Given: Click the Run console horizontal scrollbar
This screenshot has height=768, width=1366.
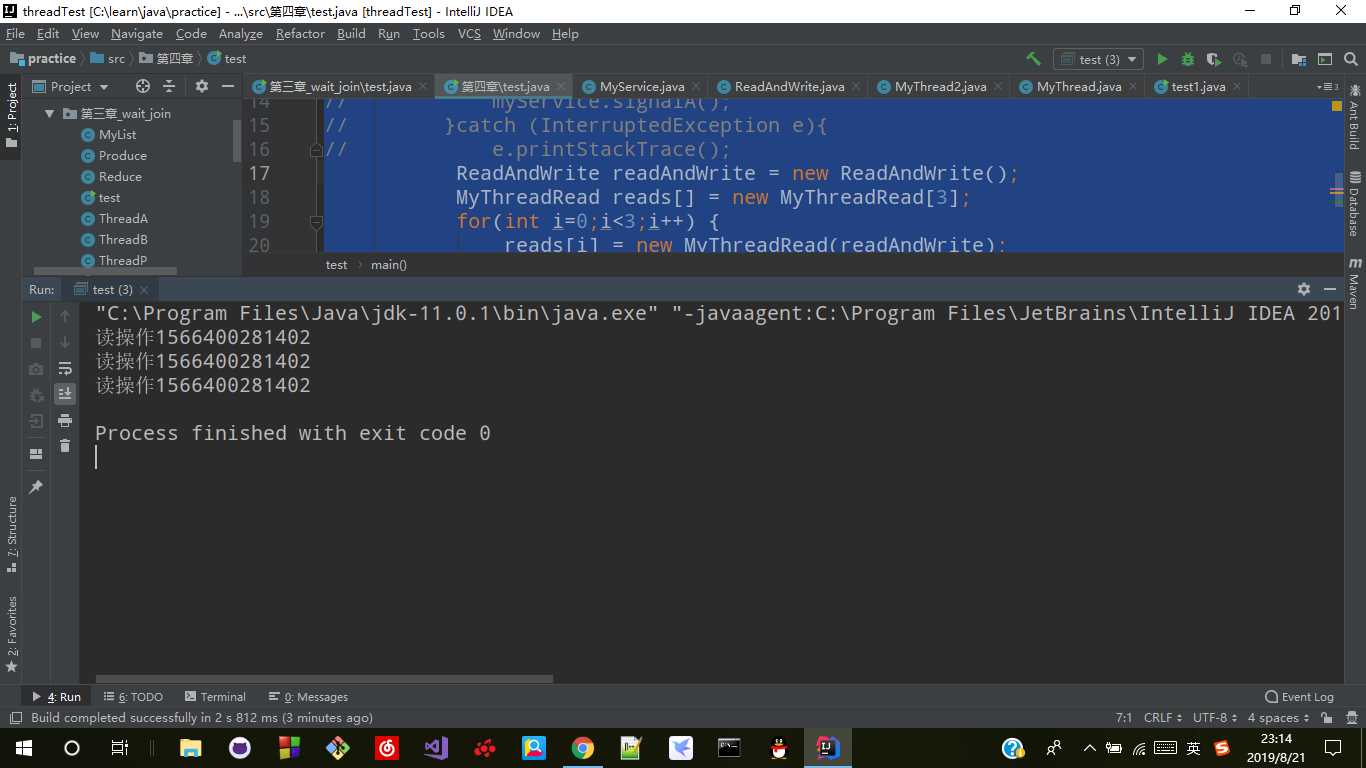Looking at the screenshot, I should [324, 679].
